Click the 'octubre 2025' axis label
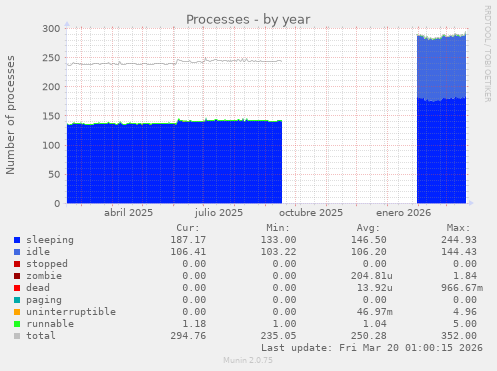 (x=311, y=213)
